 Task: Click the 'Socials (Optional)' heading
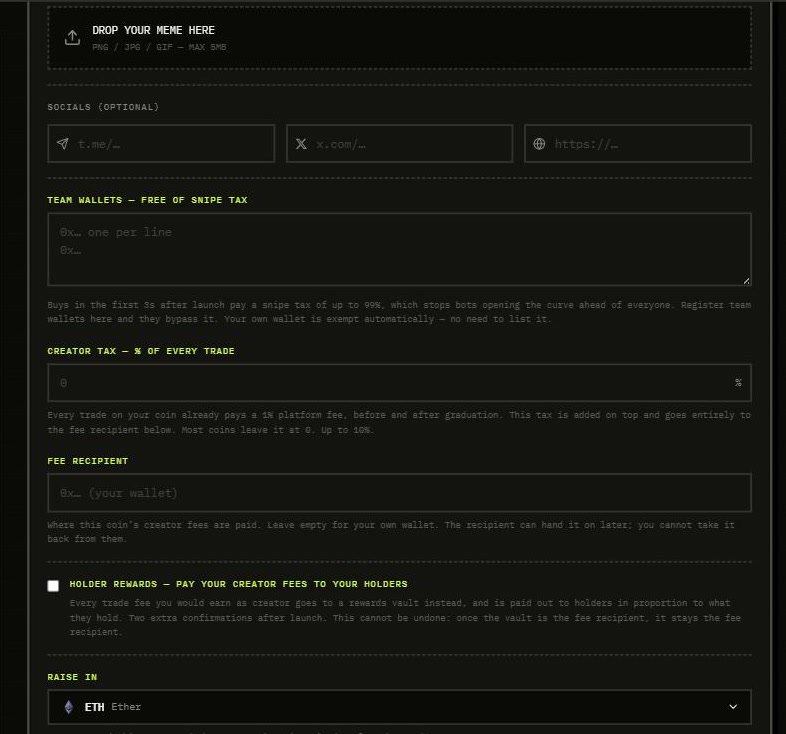(103, 107)
